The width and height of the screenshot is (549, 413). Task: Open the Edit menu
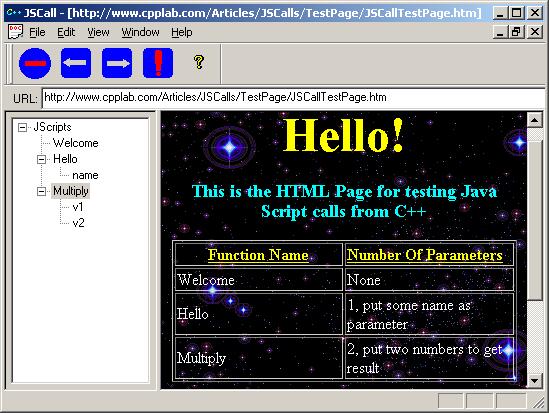point(66,32)
